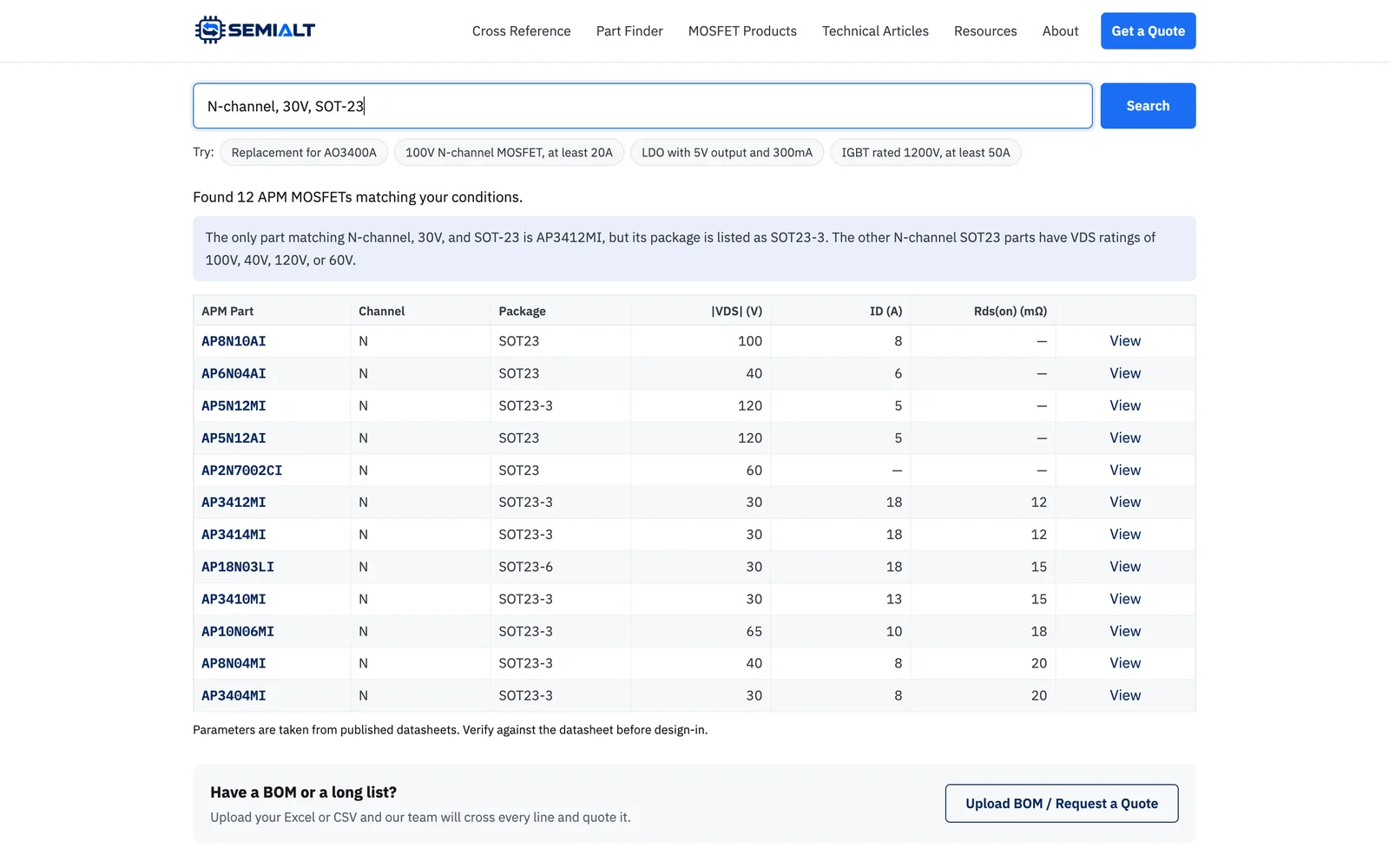Click View for AP18N03LI row

1125,567
